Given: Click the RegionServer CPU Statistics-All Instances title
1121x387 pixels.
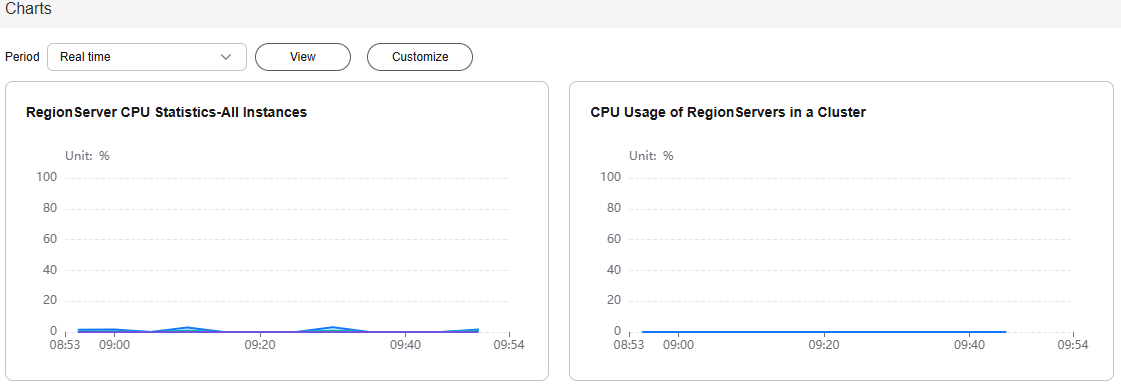Looking at the screenshot, I should [167, 112].
